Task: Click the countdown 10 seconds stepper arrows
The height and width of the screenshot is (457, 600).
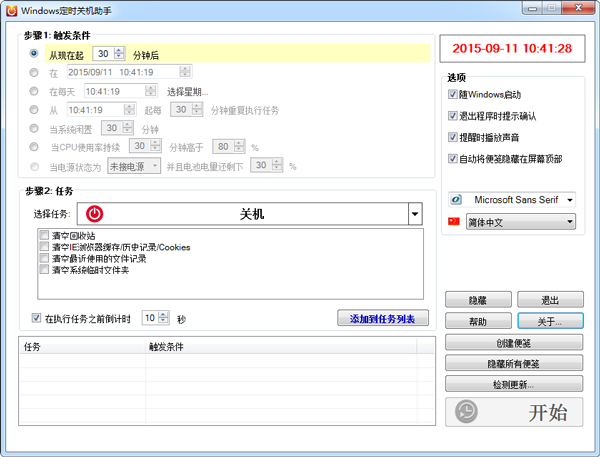Action: [163, 317]
